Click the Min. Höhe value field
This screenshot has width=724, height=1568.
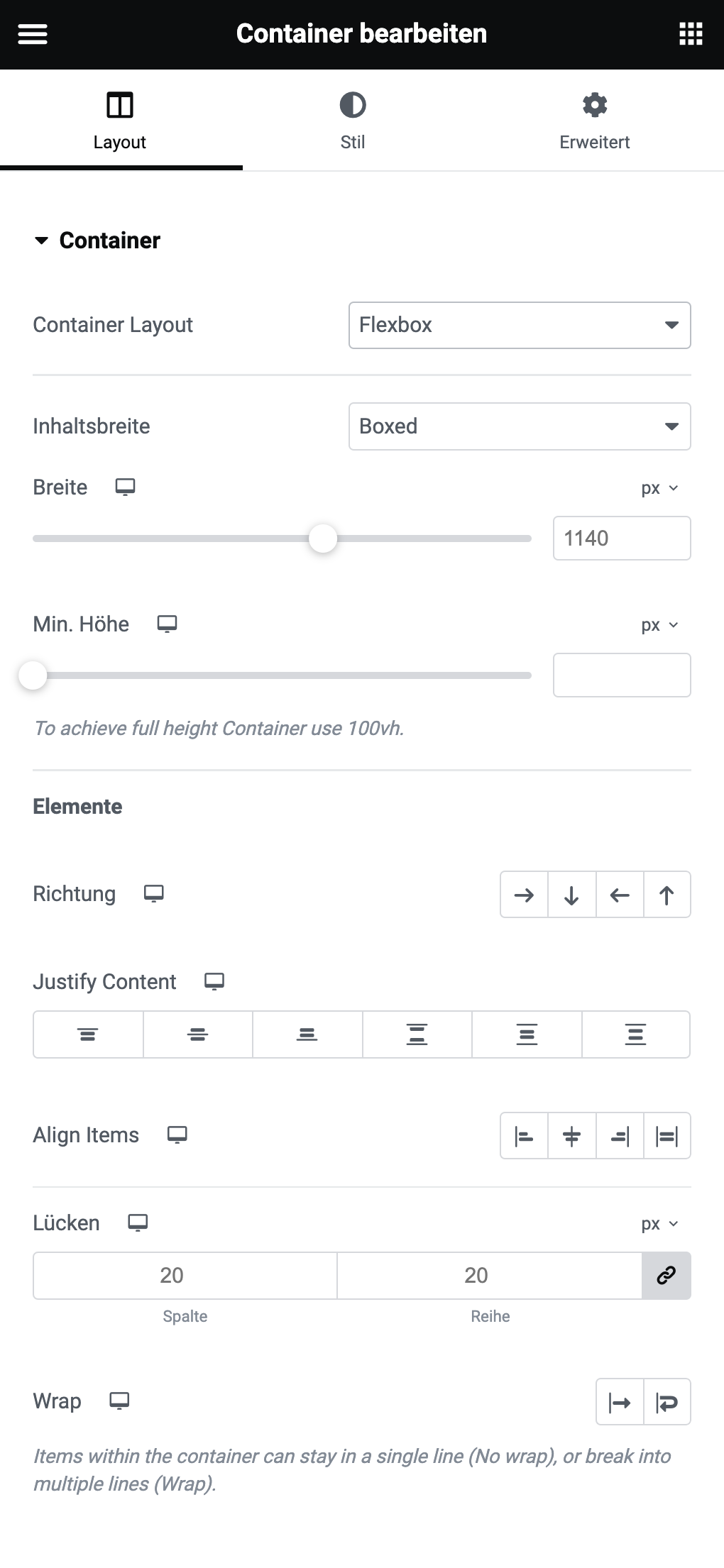tap(622, 675)
